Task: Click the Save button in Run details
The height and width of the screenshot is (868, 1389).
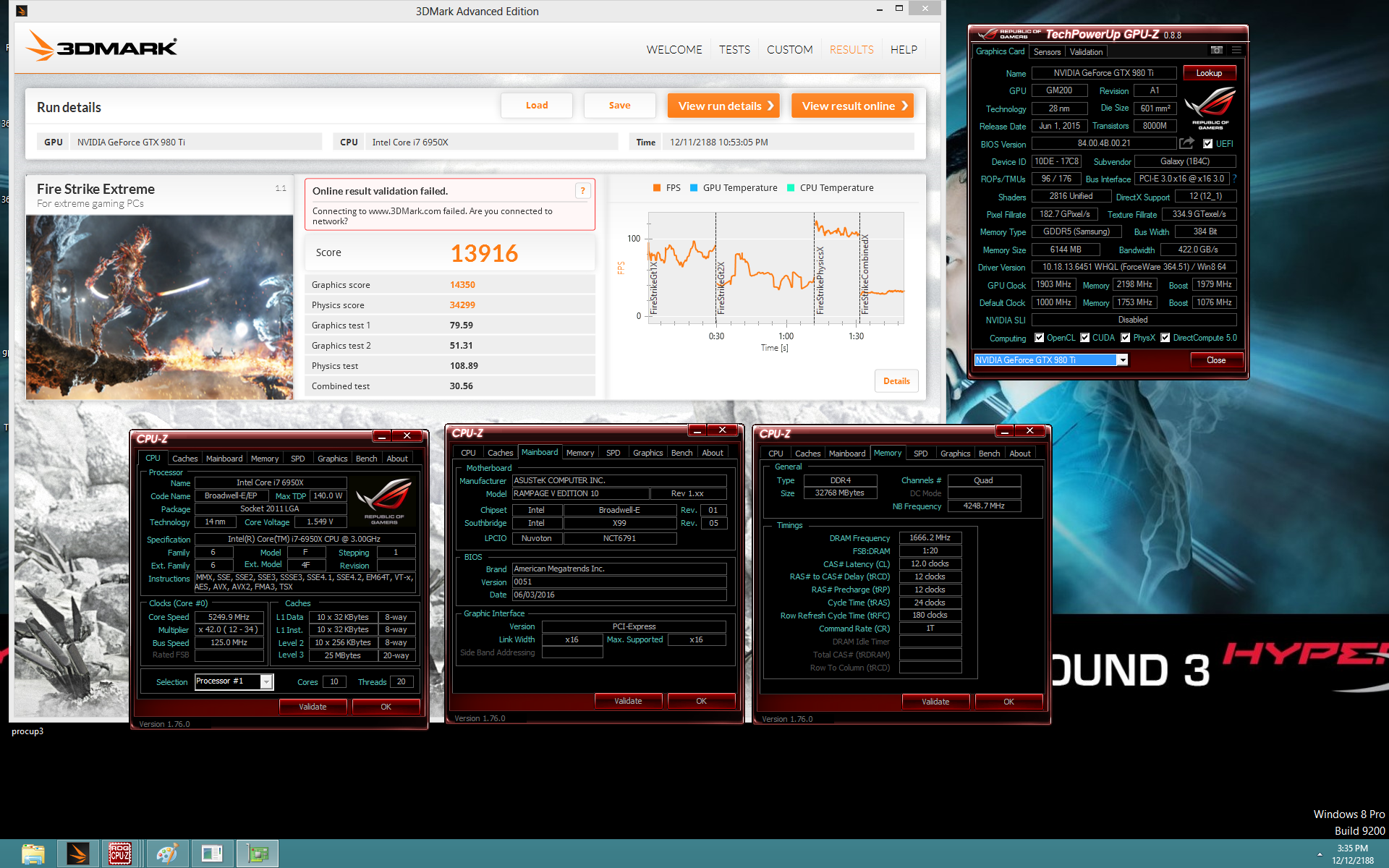Action: coord(619,106)
